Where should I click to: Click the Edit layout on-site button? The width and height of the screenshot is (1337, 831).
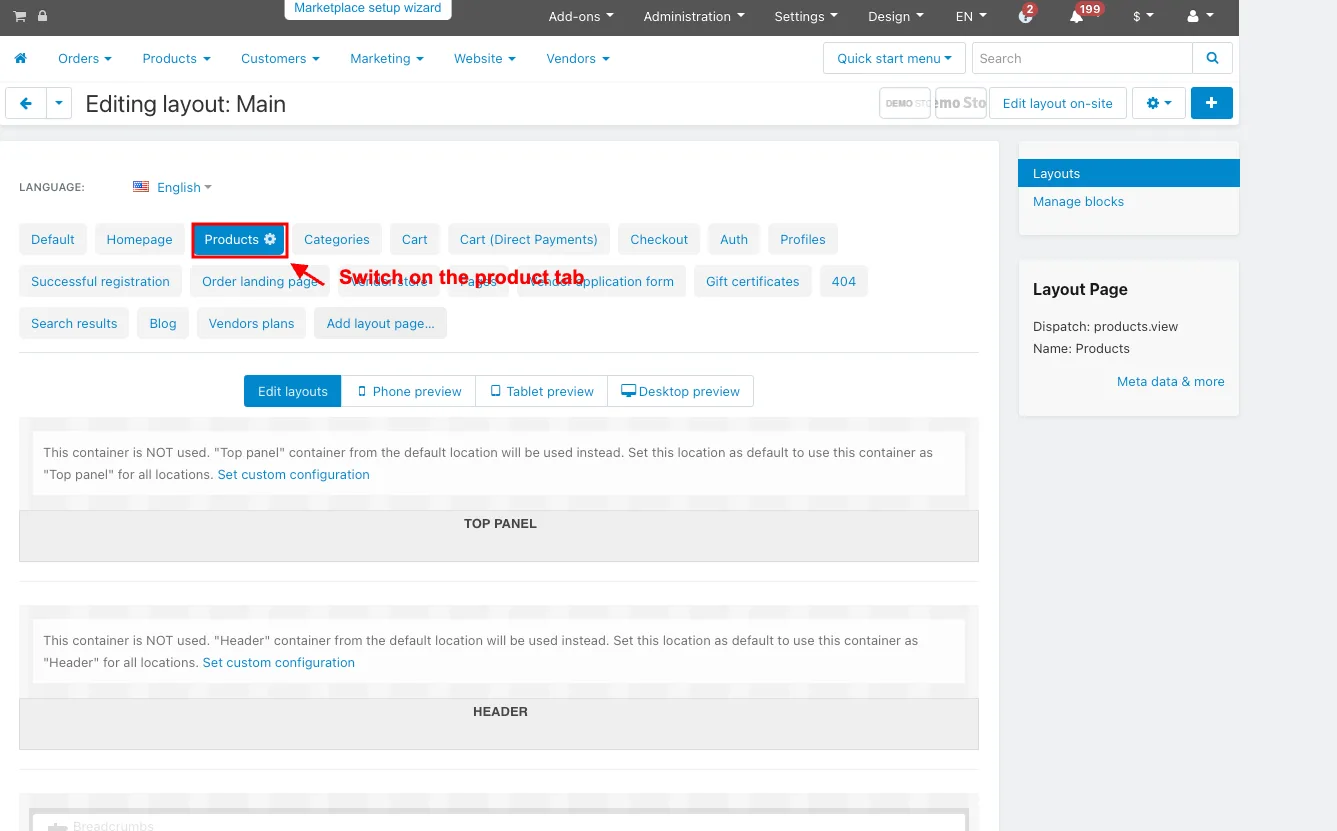coord(1057,103)
